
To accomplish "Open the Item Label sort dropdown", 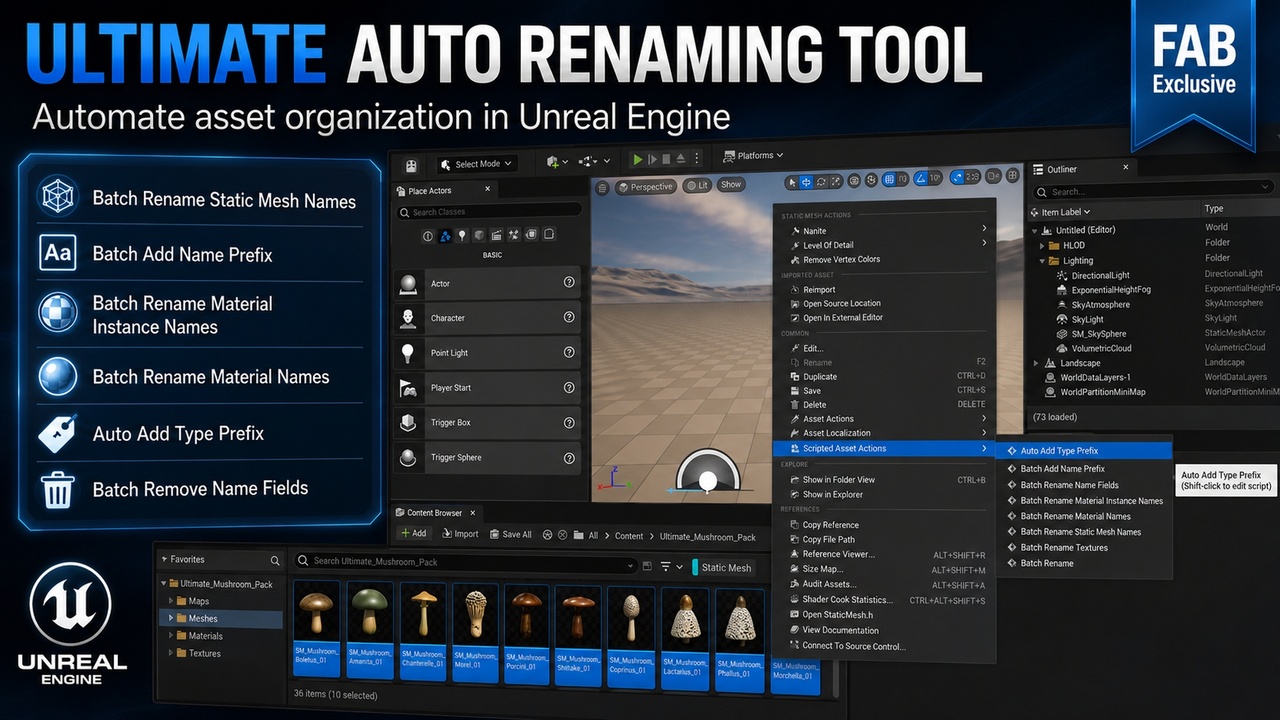I will coord(1066,212).
